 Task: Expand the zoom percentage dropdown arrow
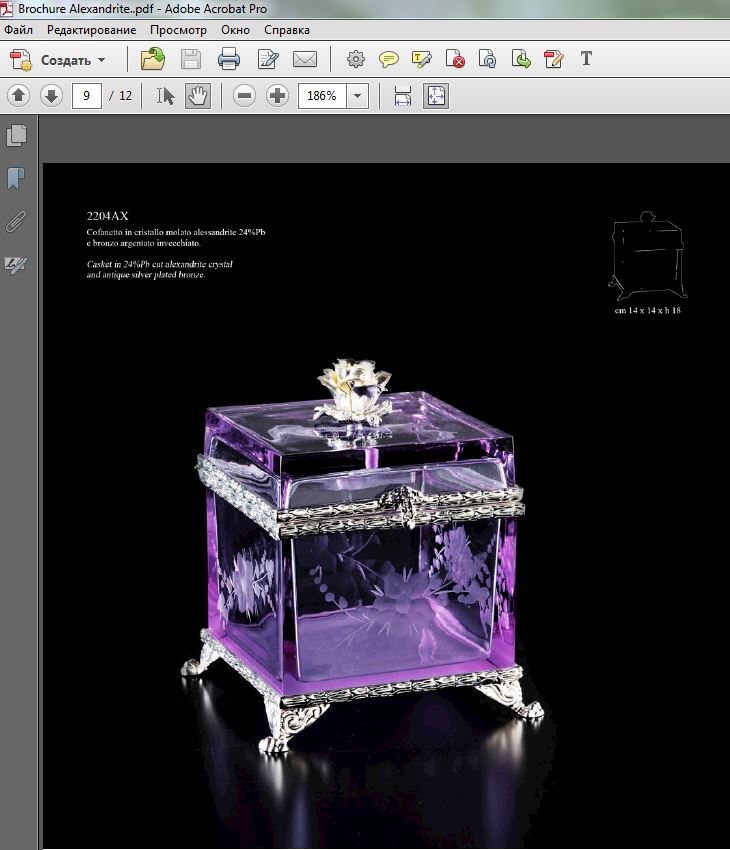click(357, 96)
